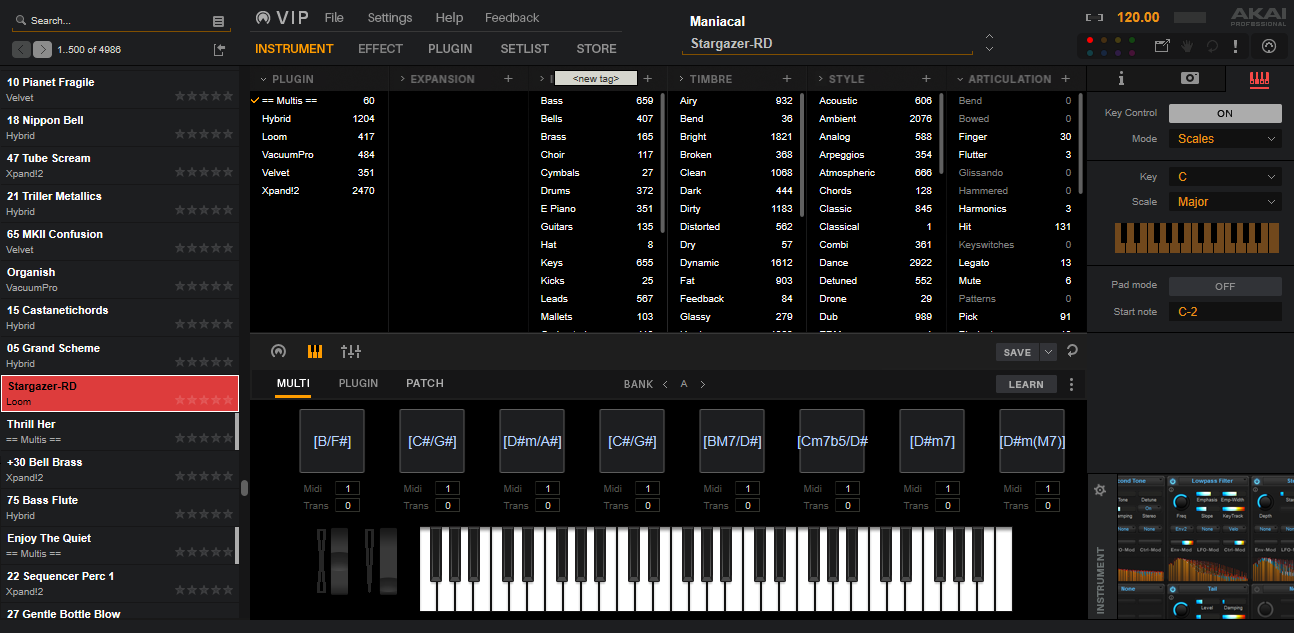Viewport: 1294px width, 633px height.
Task: Toggle the Key Control ON switch
Action: (x=1224, y=113)
